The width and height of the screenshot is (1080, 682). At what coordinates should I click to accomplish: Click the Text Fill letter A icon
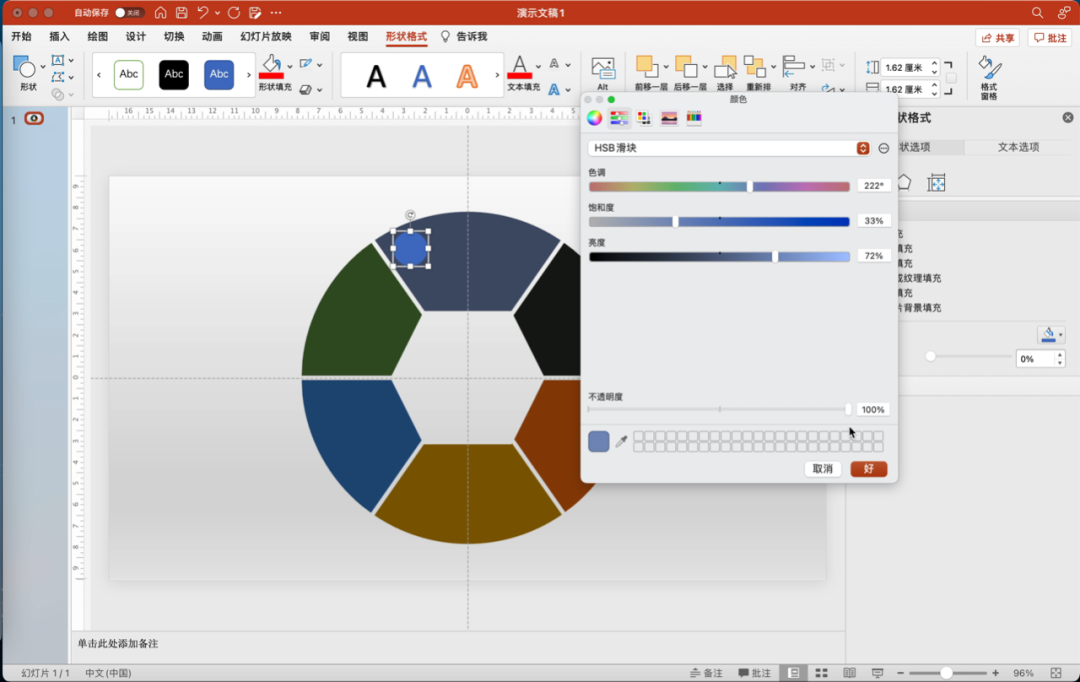click(x=519, y=67)
